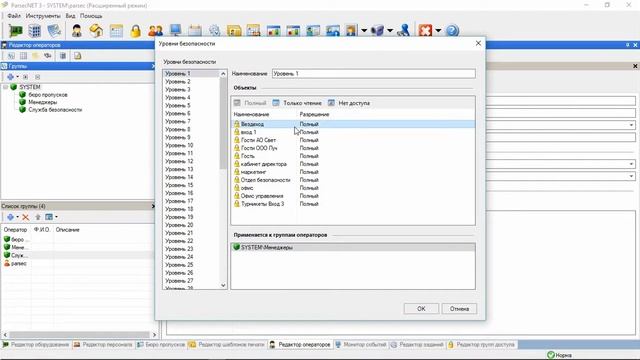Switch to Монитор событий tab
This screenshot has width=640, height=360.
[x=361, y=345]
